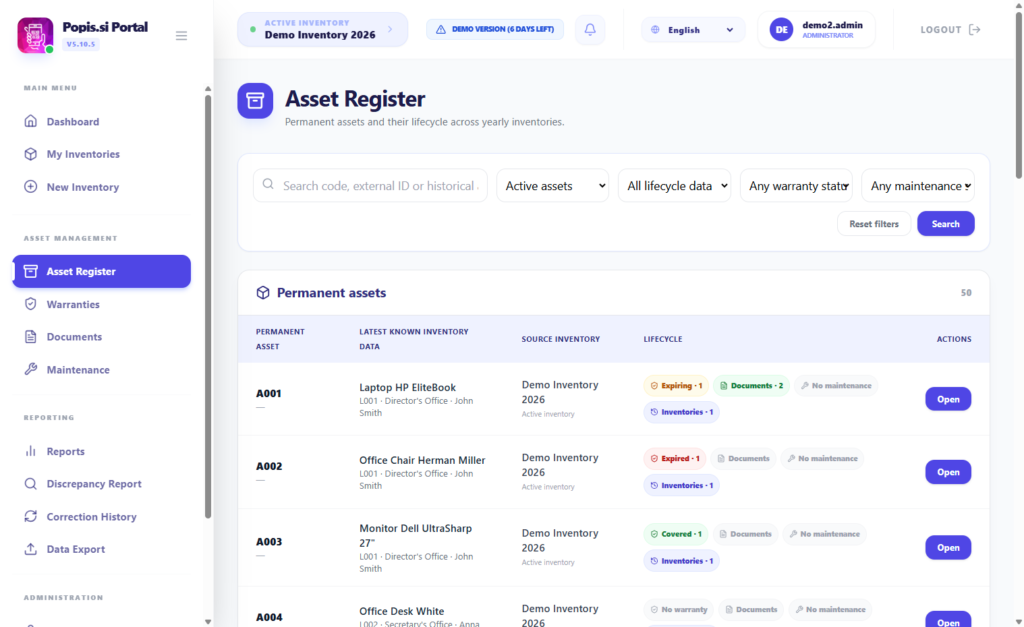Collapse sidebar with hamburger menu icon

(182, 35)
